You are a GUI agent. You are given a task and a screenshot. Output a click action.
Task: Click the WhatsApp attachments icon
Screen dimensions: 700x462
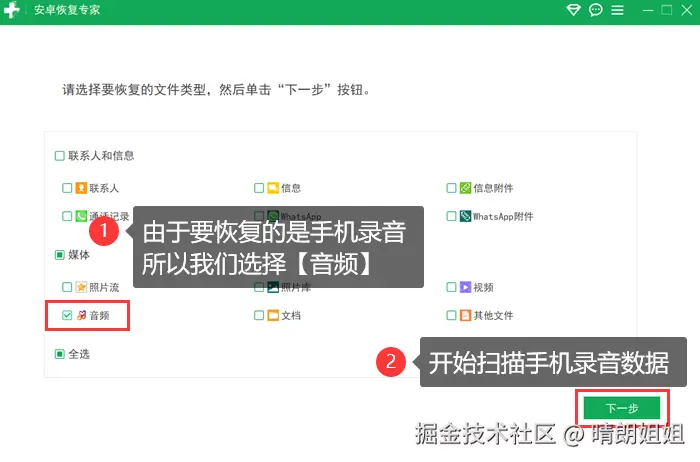click(465, 216)
